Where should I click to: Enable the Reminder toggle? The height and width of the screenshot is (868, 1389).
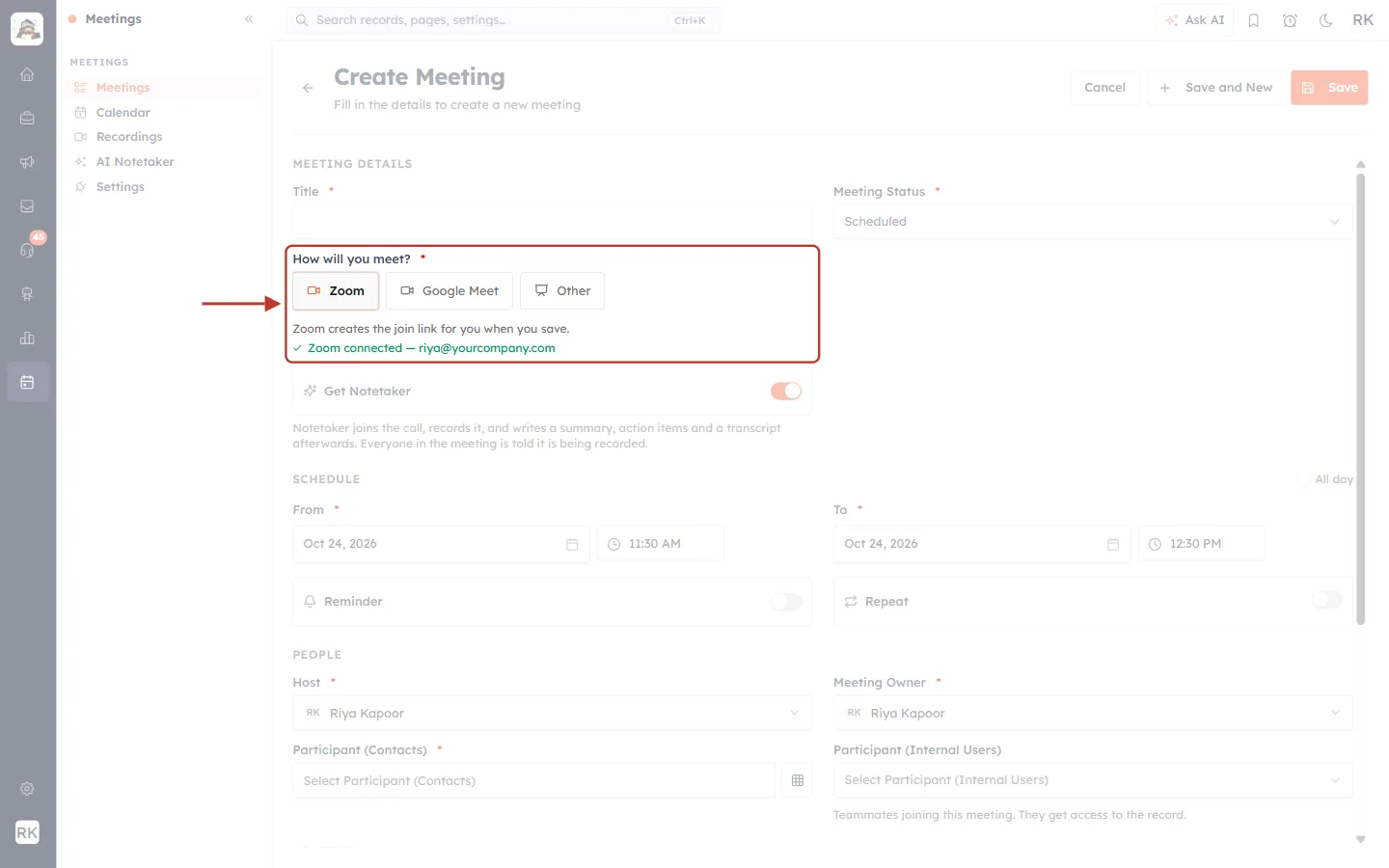click(x=786, y=602)
